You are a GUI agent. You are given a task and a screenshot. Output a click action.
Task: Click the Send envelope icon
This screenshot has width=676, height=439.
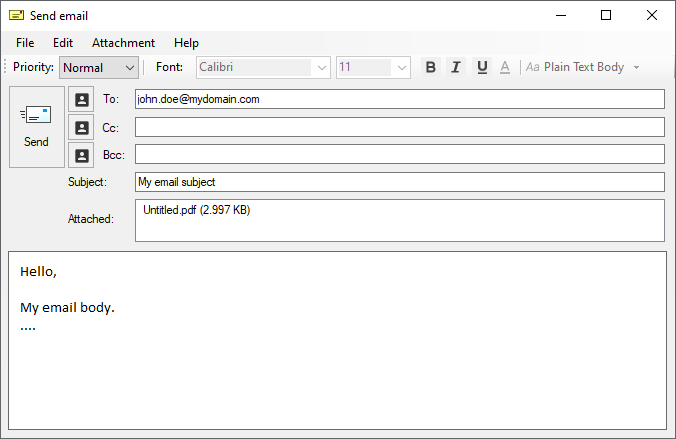point(36,115)
